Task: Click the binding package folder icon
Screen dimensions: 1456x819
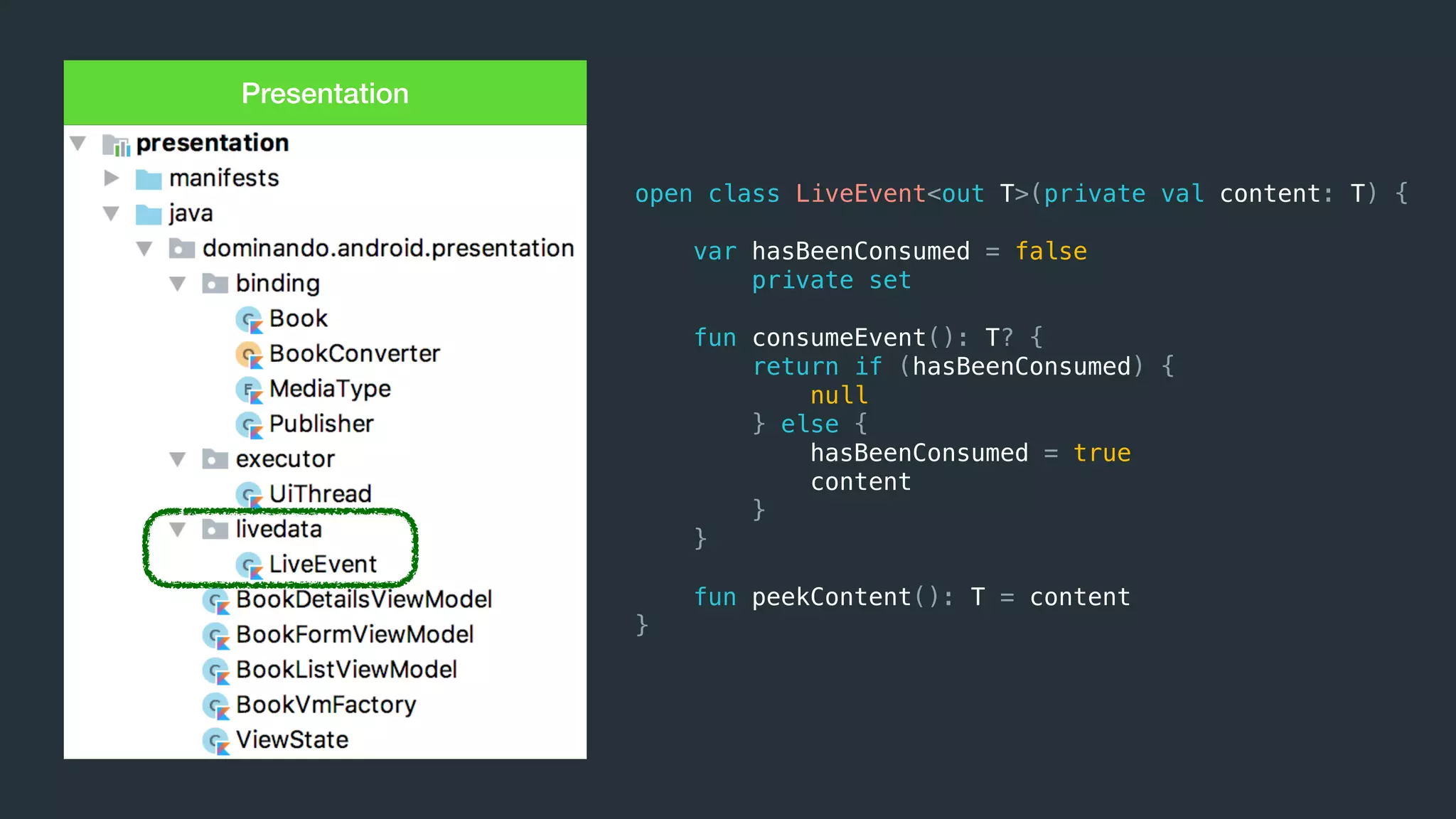Action: pos(215,284)
